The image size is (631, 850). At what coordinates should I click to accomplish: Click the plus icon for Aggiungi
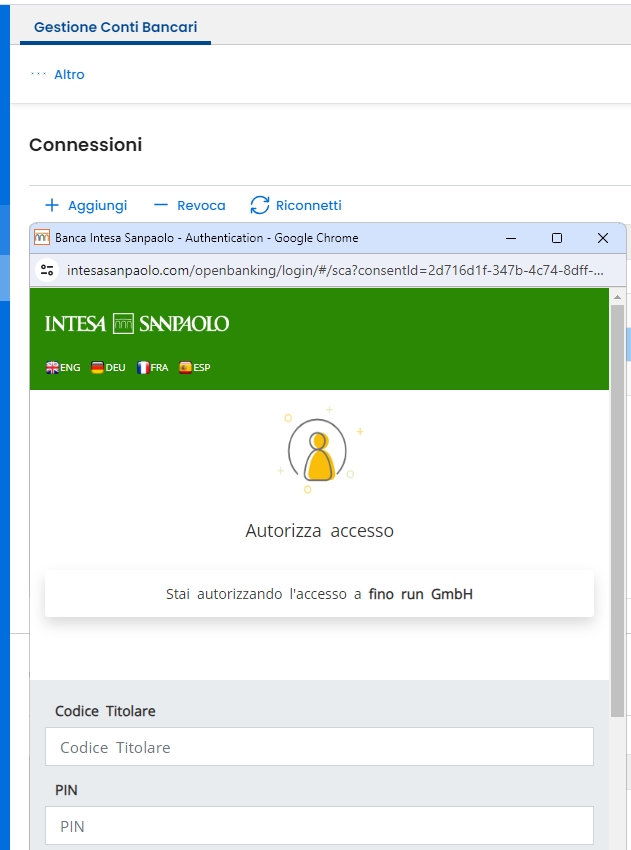51,205
